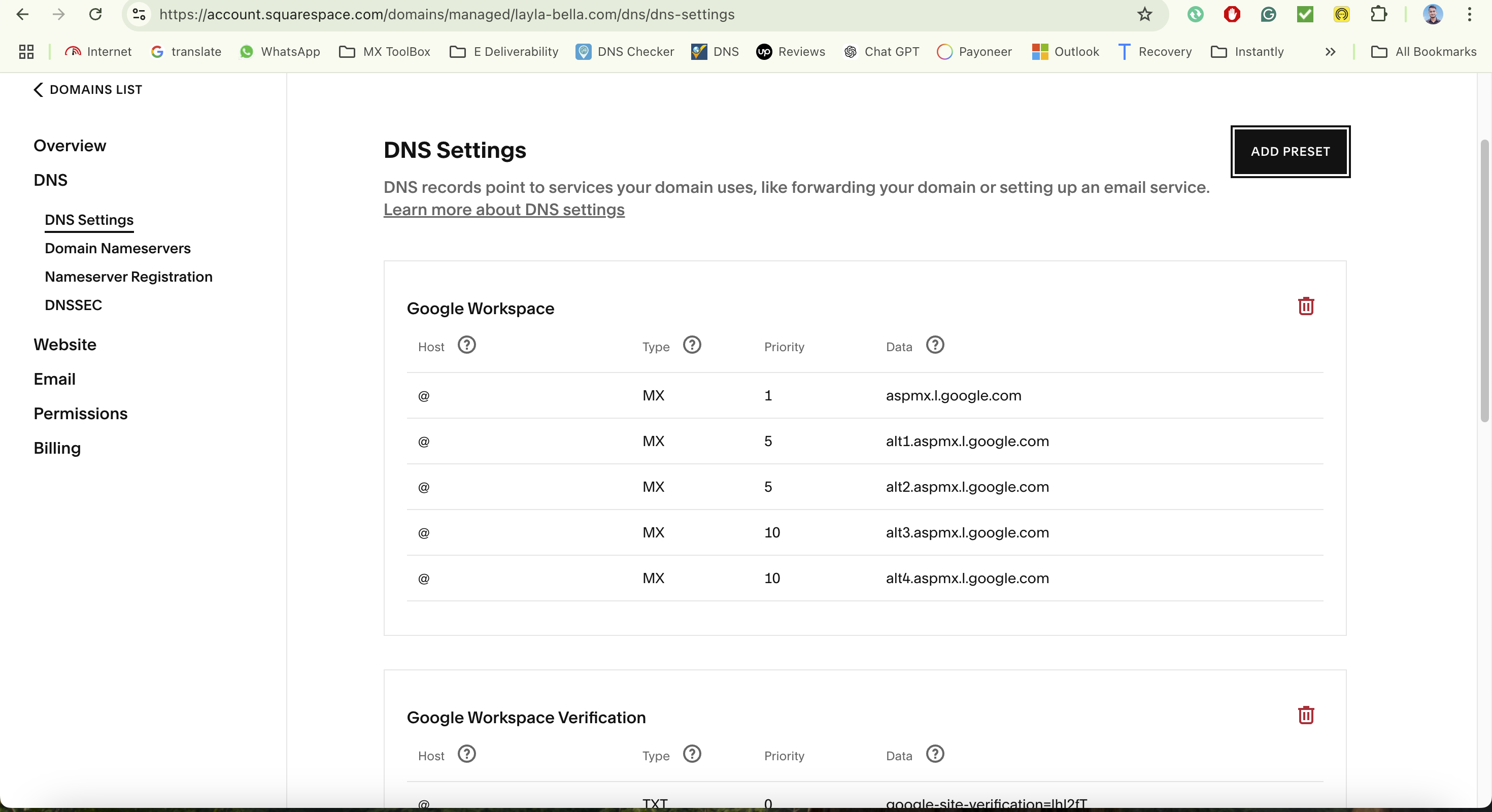Select the alt3.aspmx.l.google.com record data
The width and height of the screenshot is (1492, 812).
[967, 533]
